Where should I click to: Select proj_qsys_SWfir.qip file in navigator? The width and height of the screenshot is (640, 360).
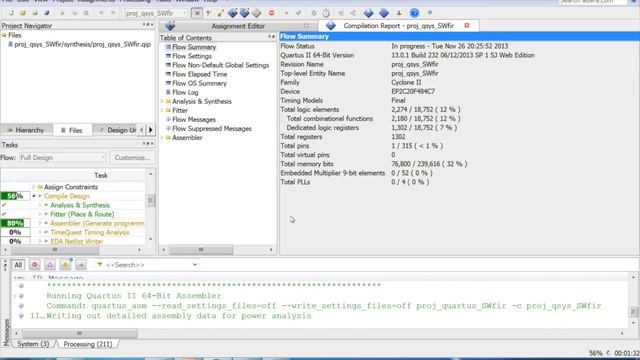coord(82,44)
